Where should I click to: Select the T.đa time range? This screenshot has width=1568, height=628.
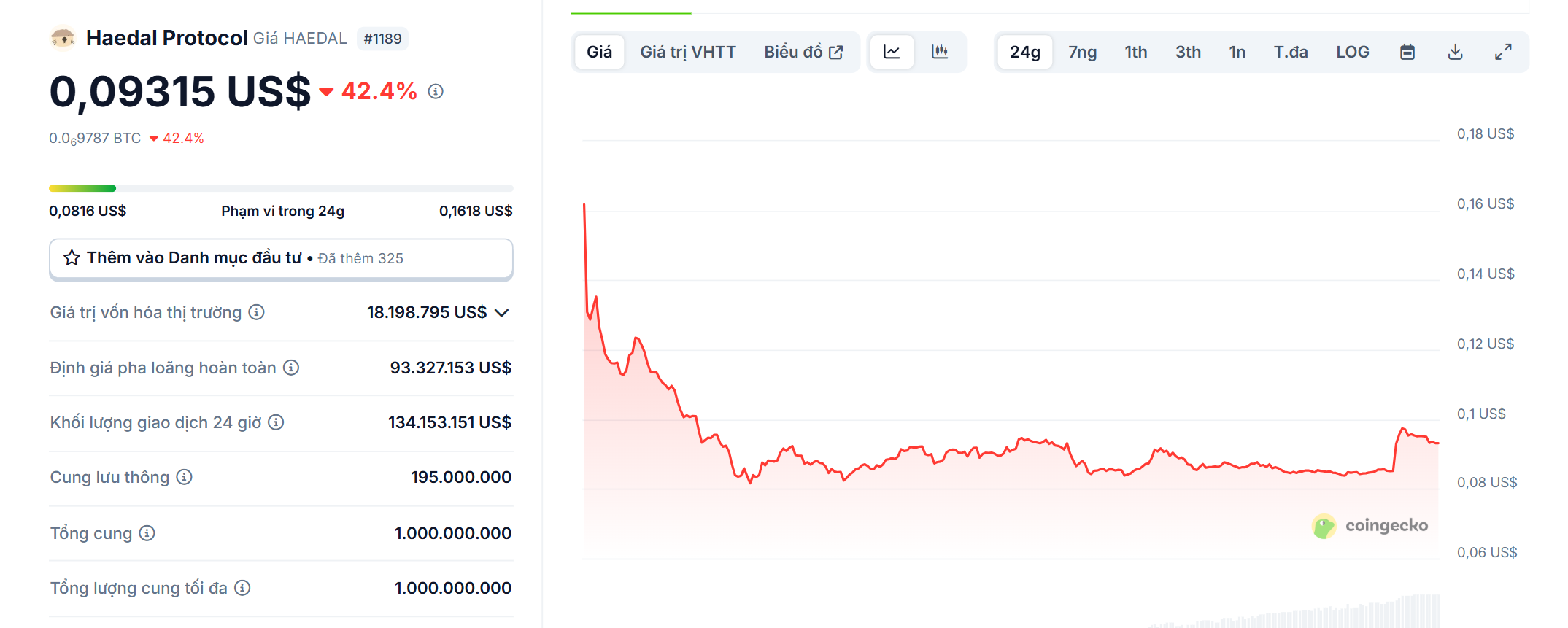click(x=1291, y=52)
